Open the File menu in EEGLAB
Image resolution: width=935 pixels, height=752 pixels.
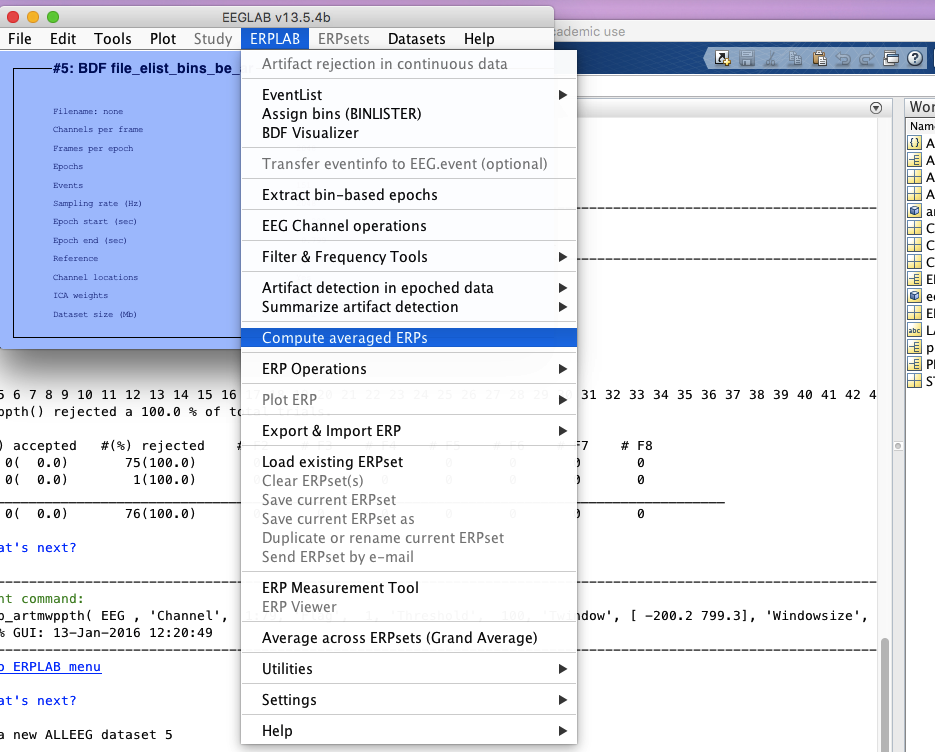(20, 39)
